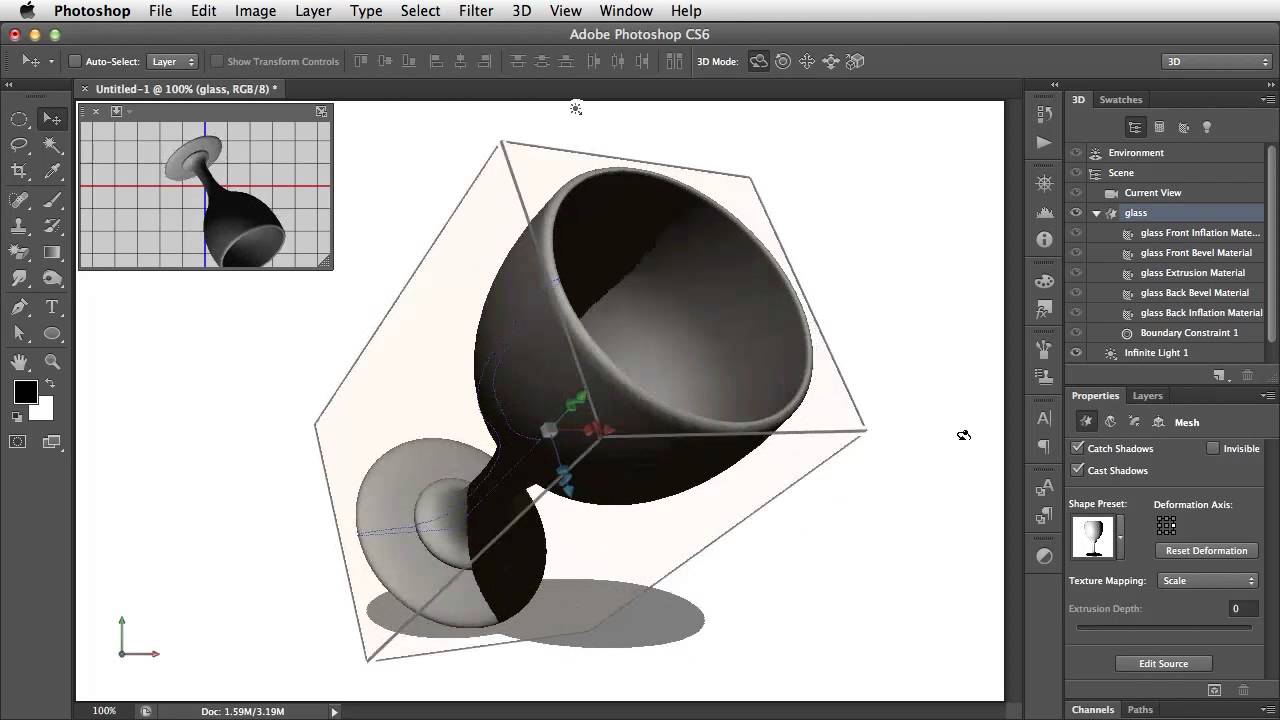1280x720 pixels.
Task: Select the Zoom tool
Action: point(51,361)
